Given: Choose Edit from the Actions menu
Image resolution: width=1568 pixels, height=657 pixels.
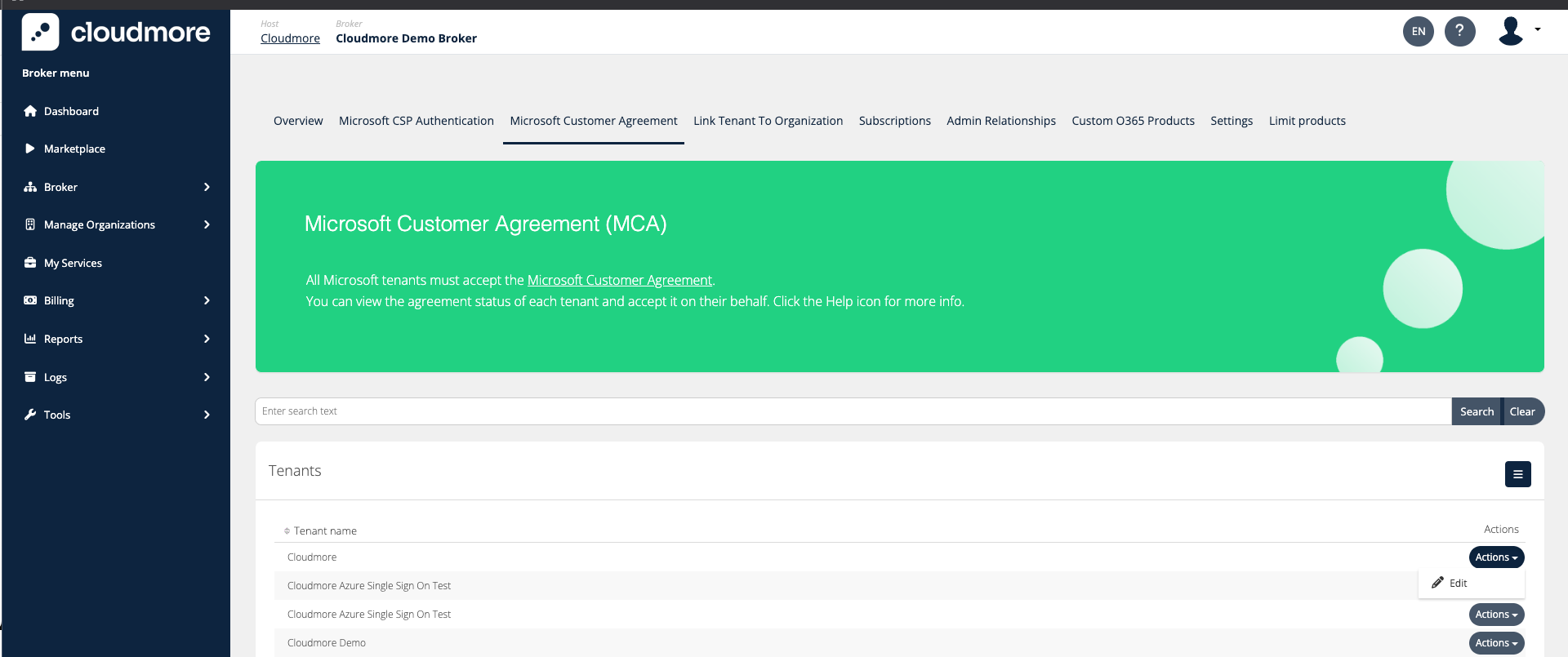Looking at the screenshot, I should [x=1457, y=584].
